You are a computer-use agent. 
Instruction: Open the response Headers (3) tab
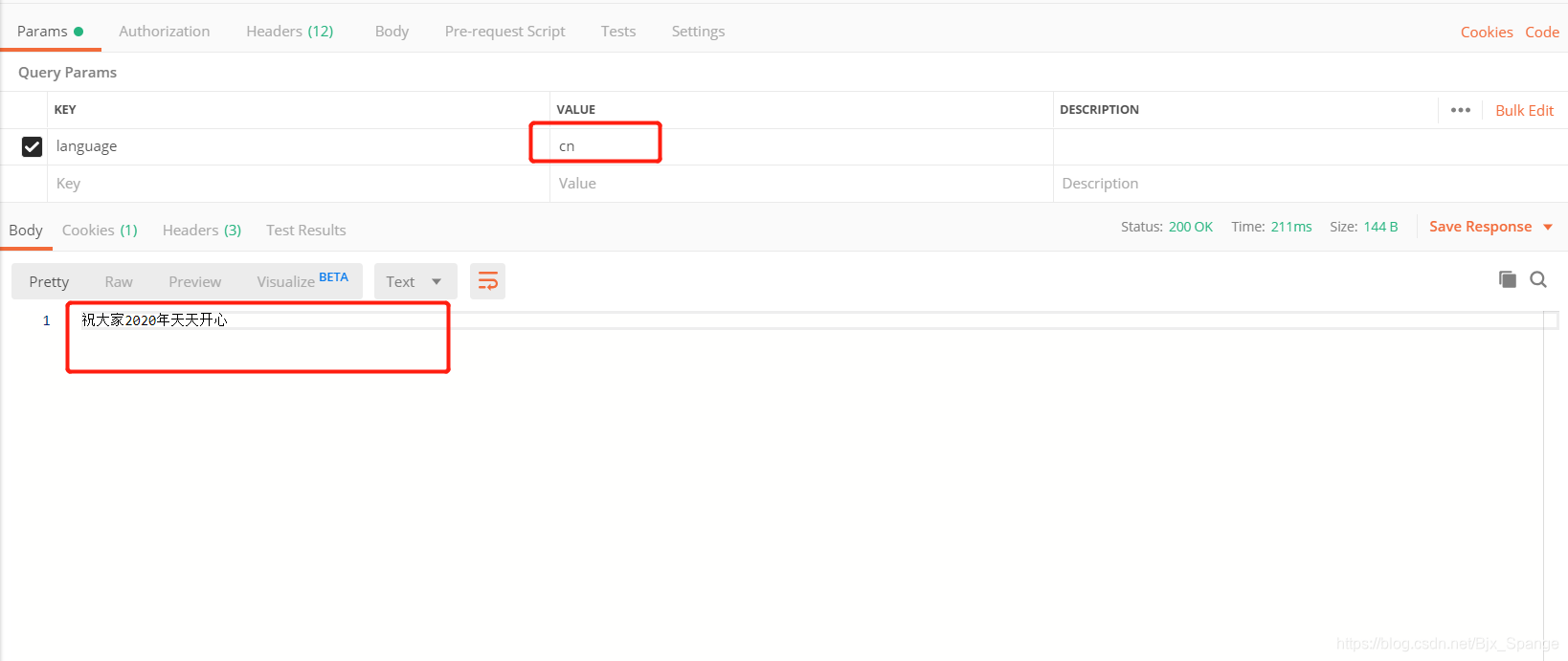pos(202,230)
